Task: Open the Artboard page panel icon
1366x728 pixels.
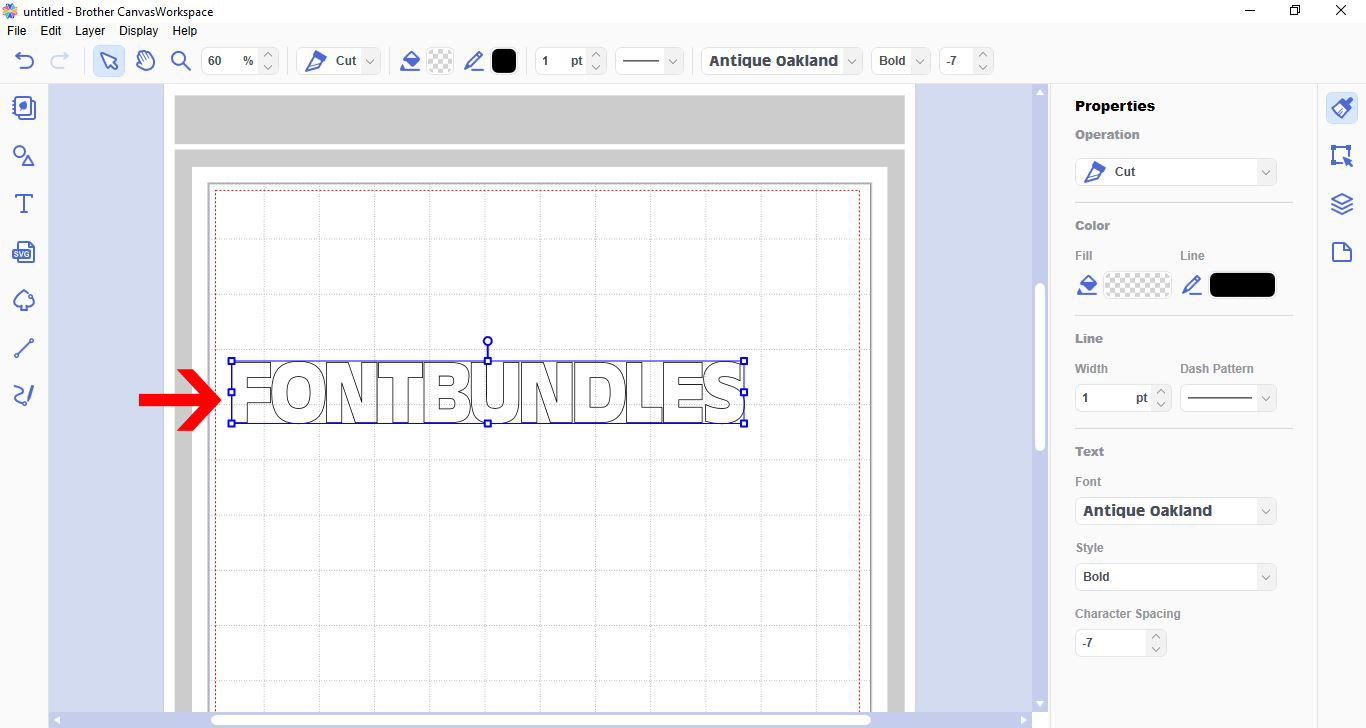Action: [x=1342, y=252]
